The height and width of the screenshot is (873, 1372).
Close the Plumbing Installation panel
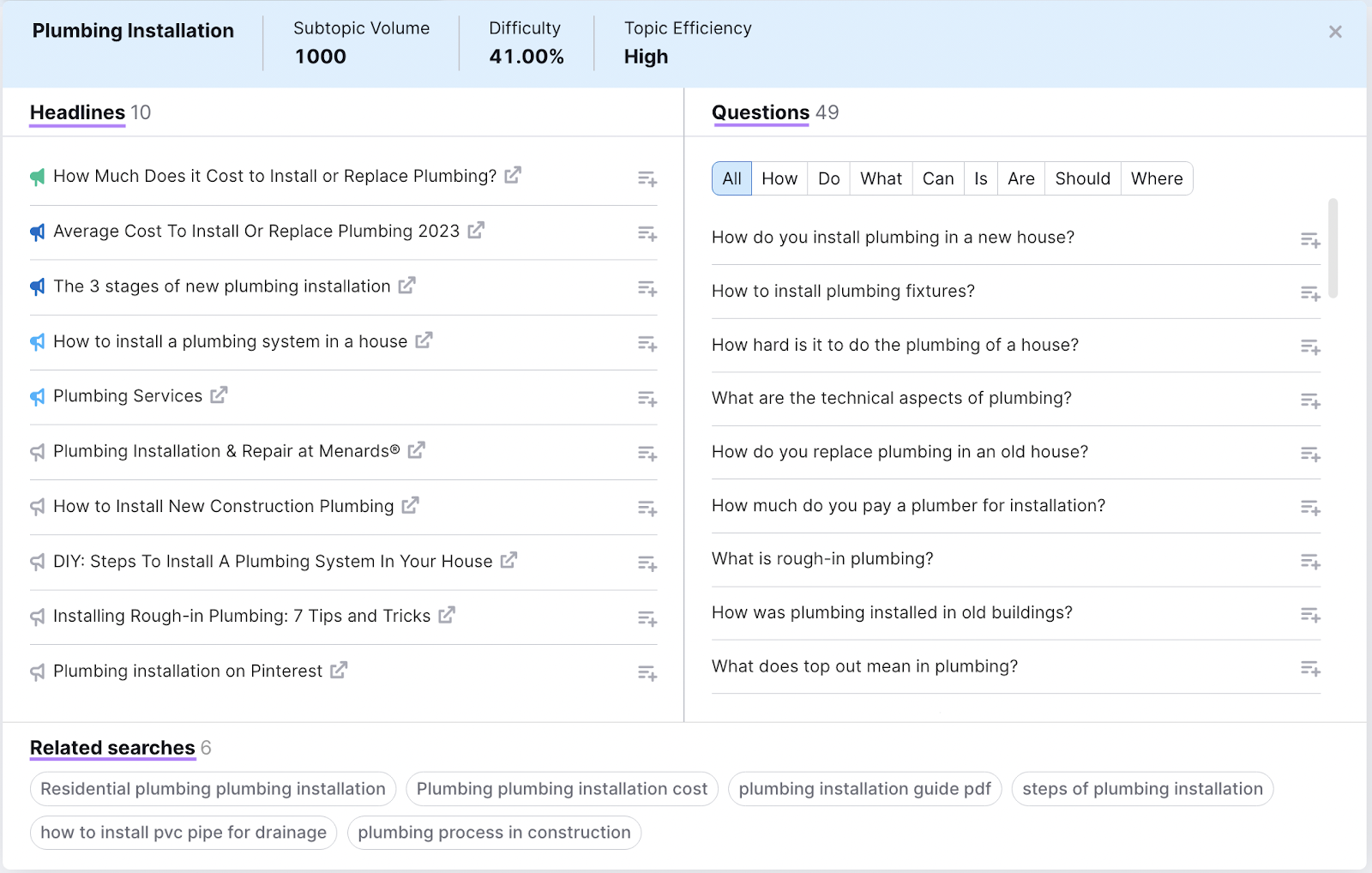point(1335,32)
